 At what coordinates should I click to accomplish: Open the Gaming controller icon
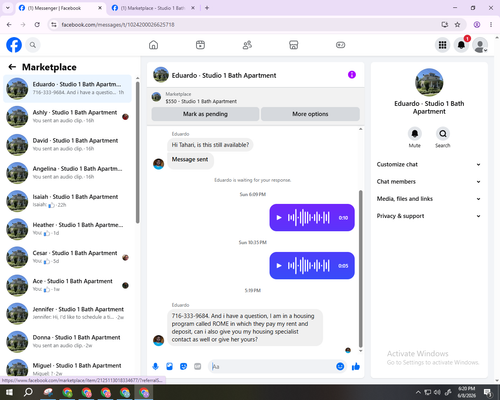point(340,45)
